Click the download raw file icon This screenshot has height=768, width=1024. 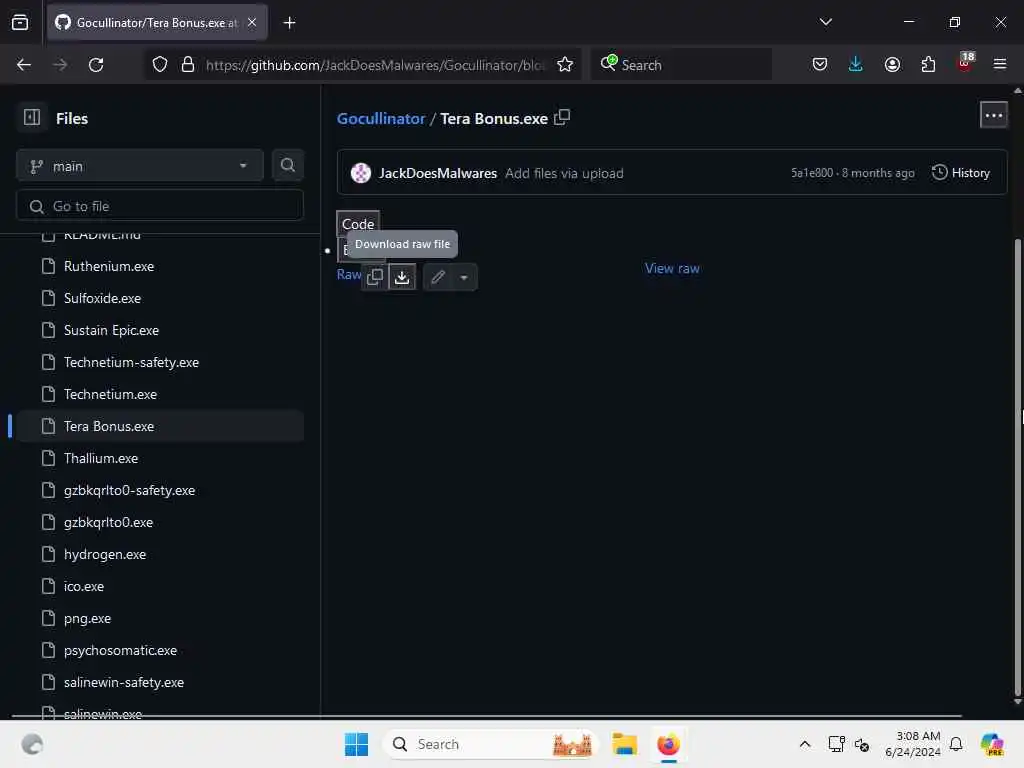(x=402, y=277)
